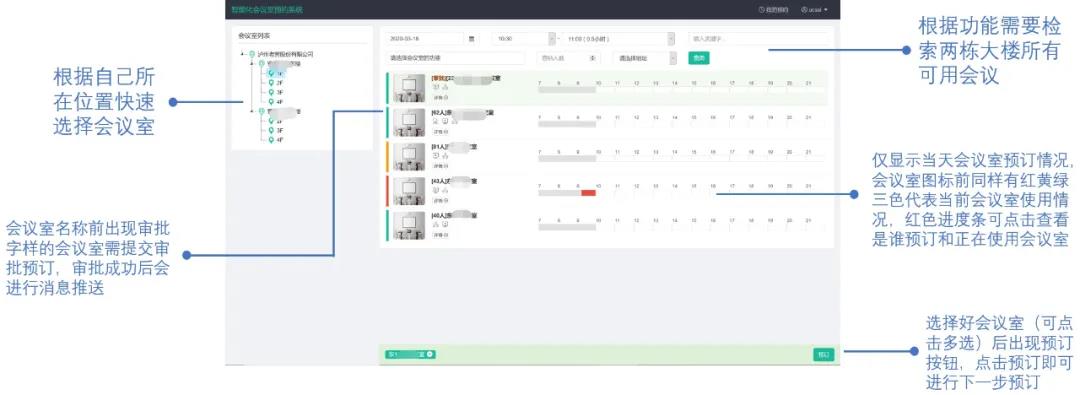Click the green 查询 search button
This screenshot has width=1080, height=395.
click(x=698, y=59)
